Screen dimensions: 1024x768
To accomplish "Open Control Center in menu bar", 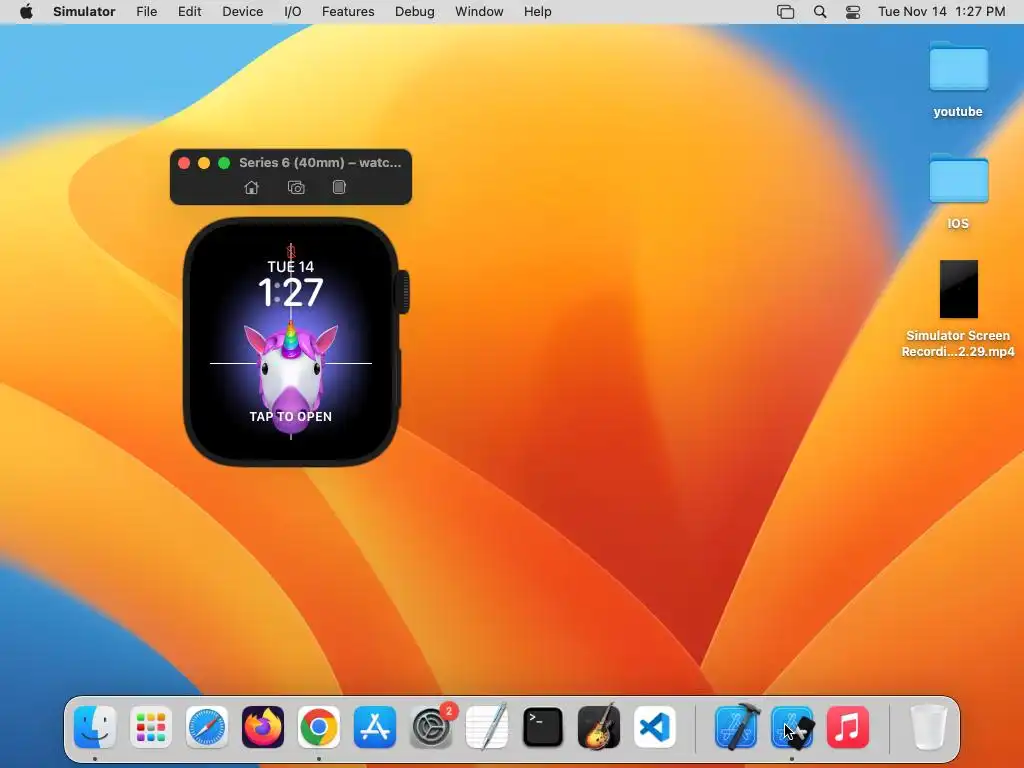I will coord(853,12).
